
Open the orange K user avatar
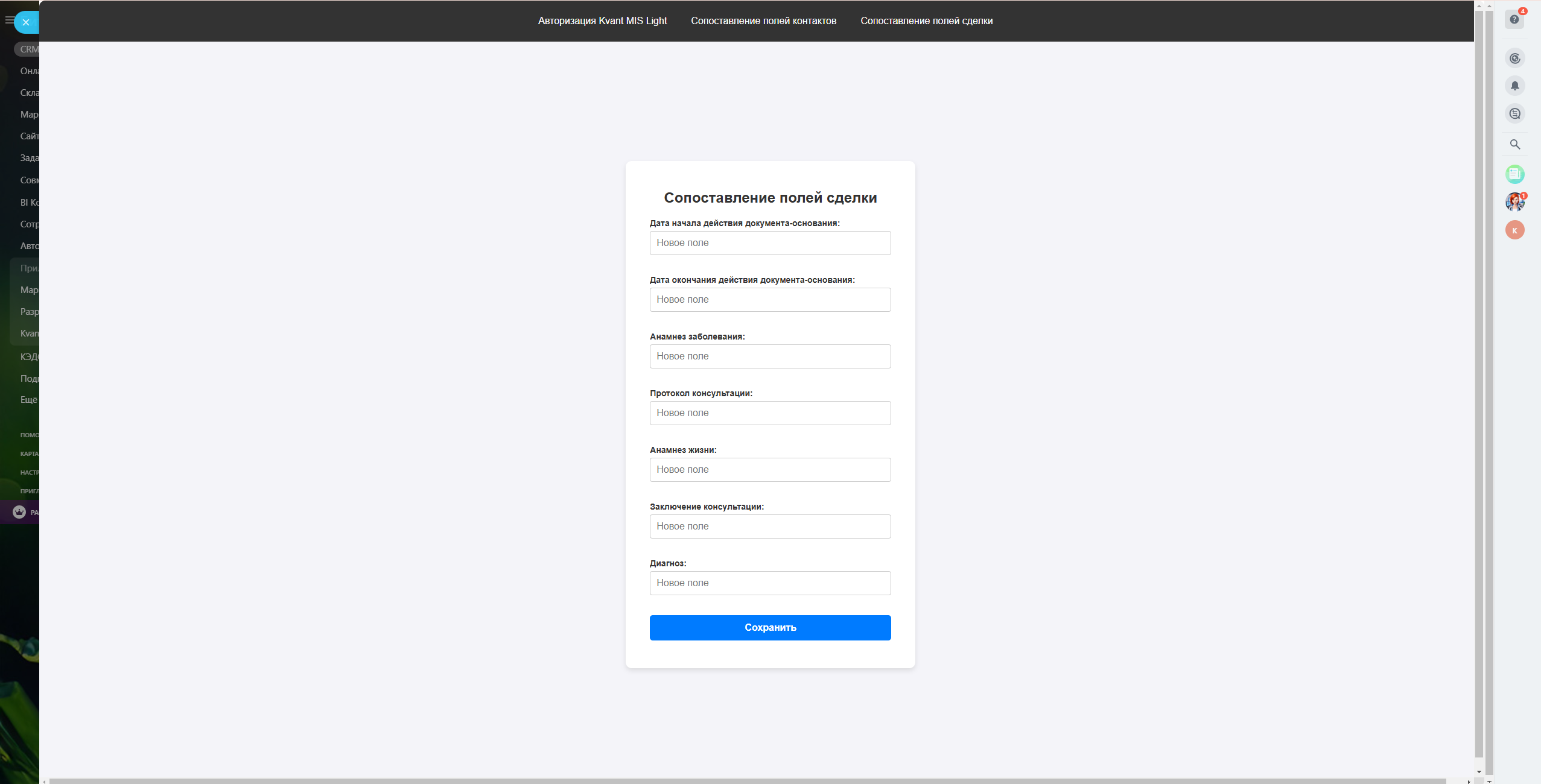1514,230
